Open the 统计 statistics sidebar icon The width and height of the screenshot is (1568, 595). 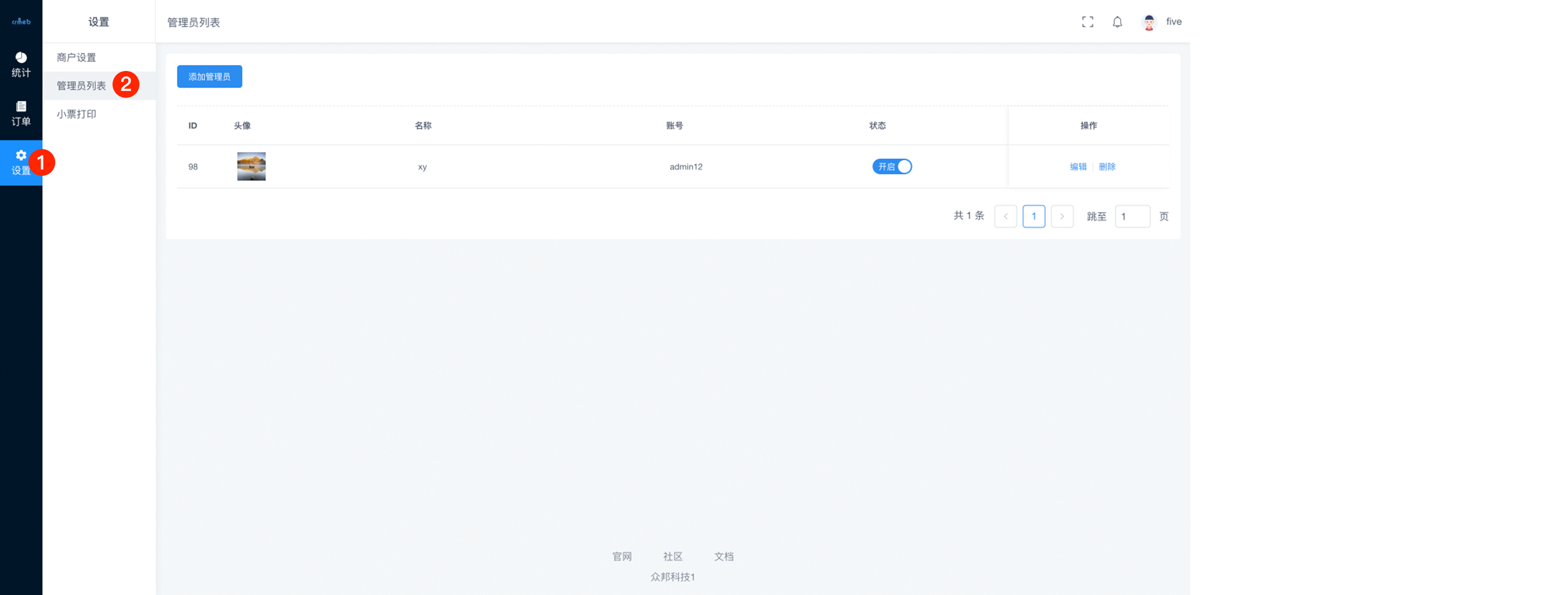click(x=21, y=64)
